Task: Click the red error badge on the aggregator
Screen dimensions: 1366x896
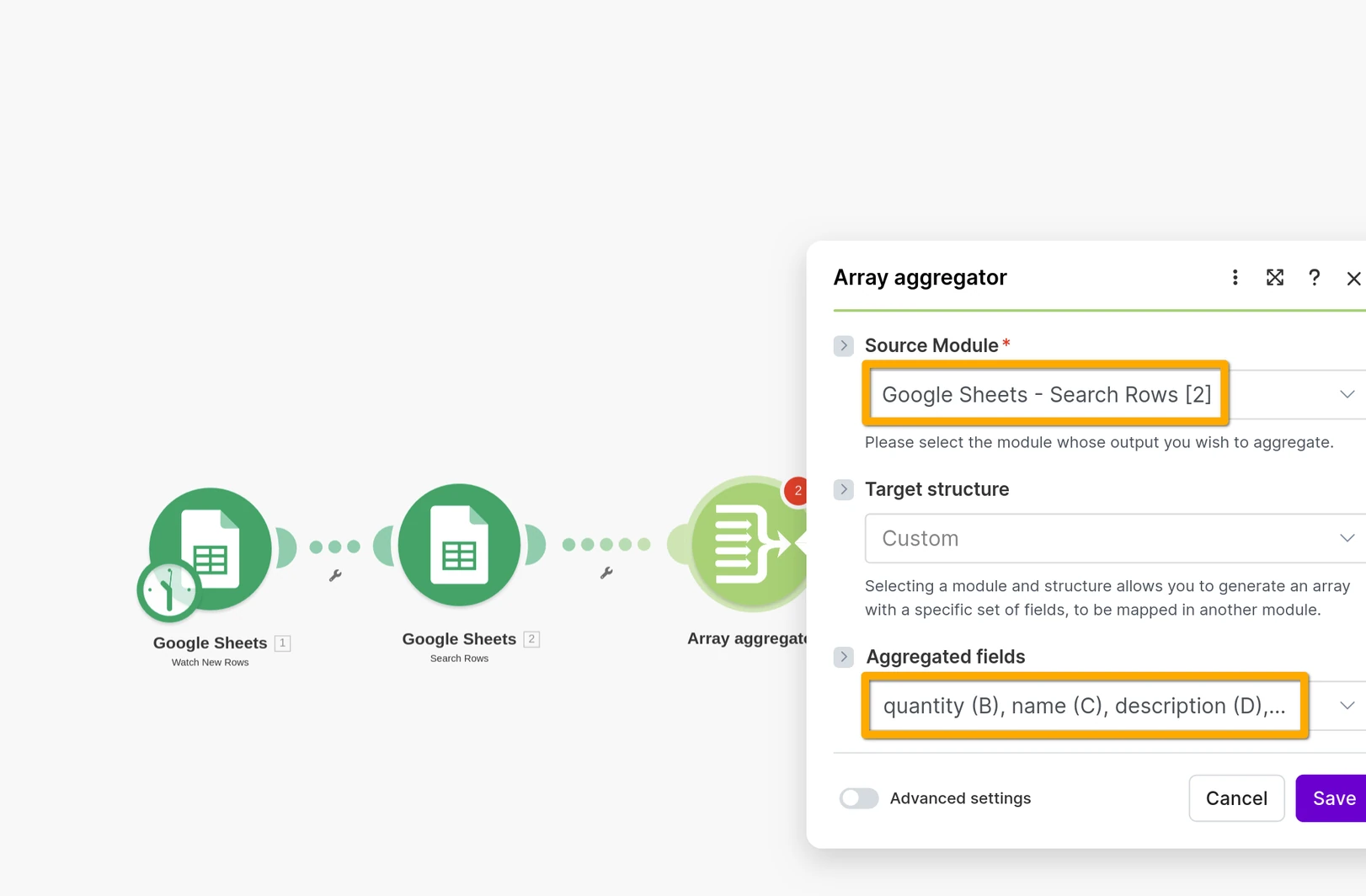Action: click(798, 491)
